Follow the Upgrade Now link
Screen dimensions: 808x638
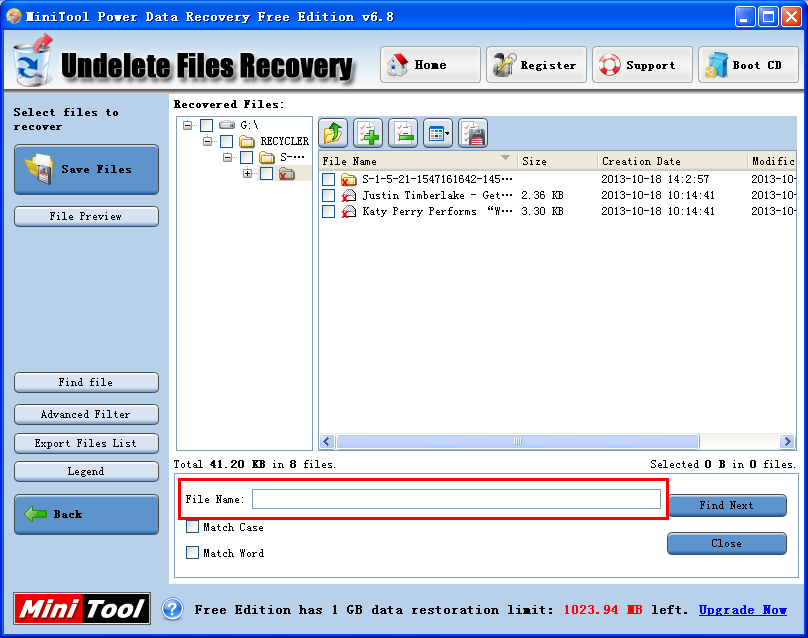pyautogui.click(x=743, y=610)
